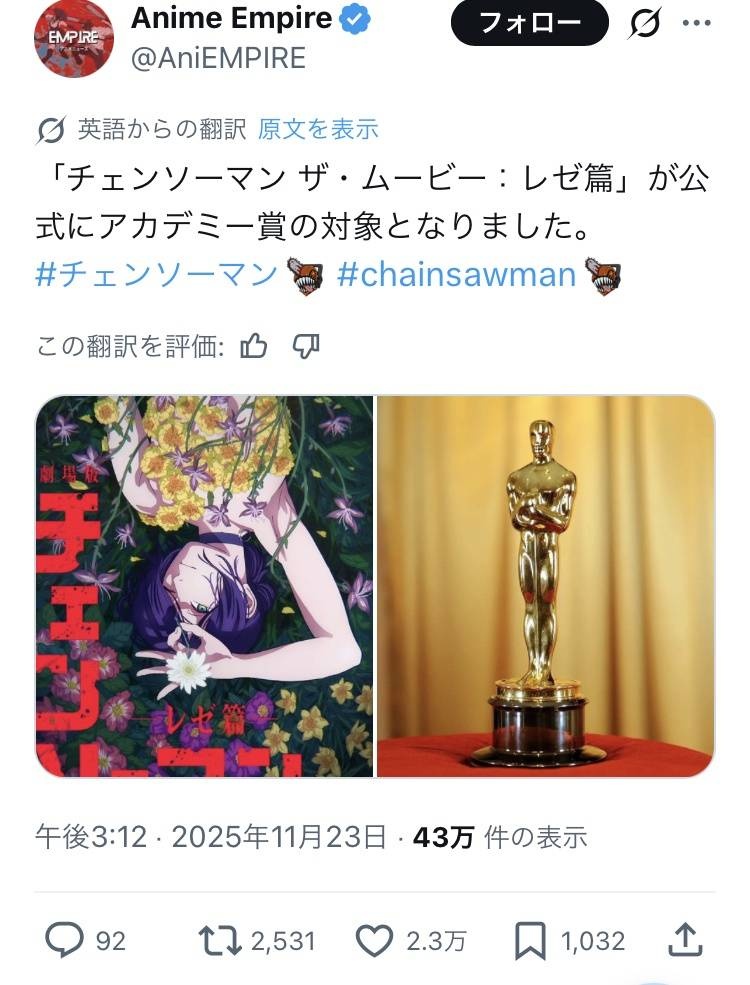The image size is (750, 985).
Task: Share the post with the share icon
Action: pos(684,940)
